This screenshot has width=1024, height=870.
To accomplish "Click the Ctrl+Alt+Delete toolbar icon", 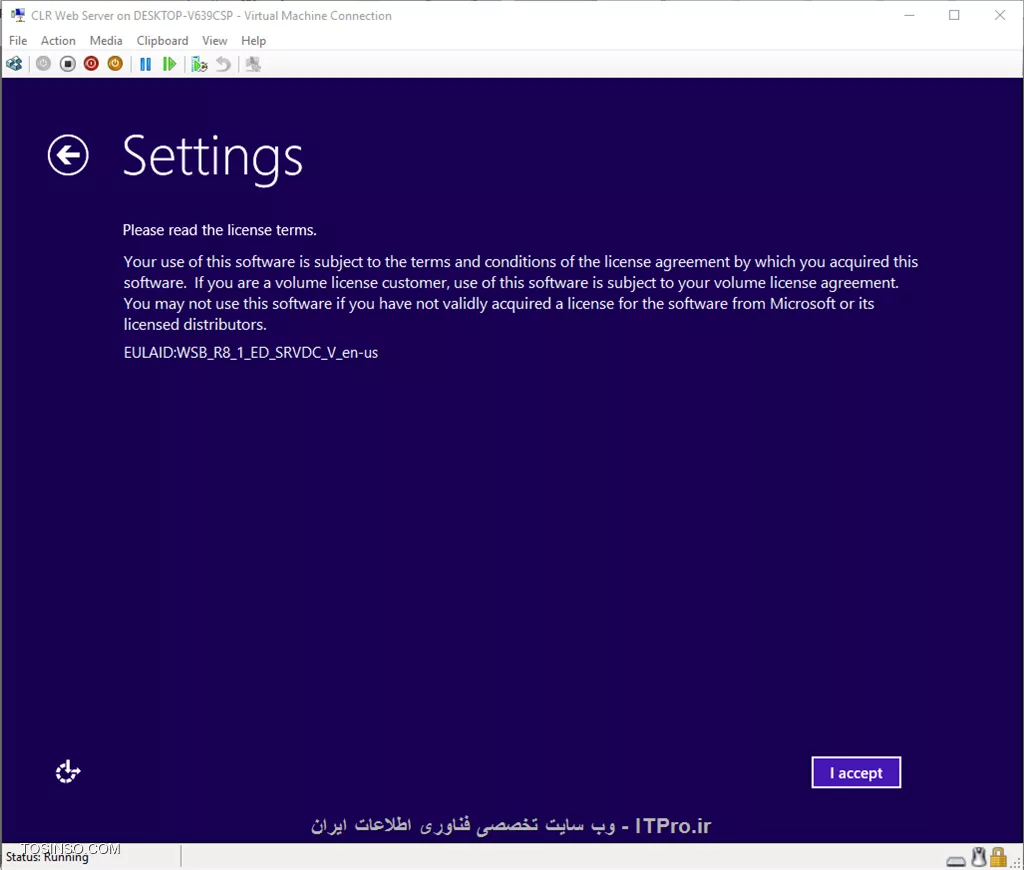I will click(x=14, y=64).
